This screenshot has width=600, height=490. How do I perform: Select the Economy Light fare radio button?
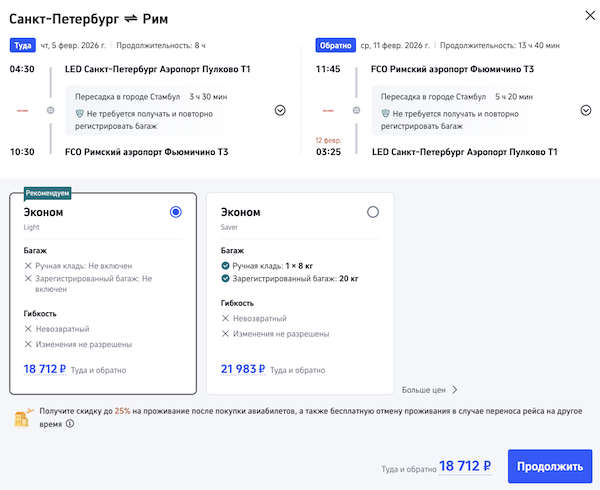pos(176,212)
